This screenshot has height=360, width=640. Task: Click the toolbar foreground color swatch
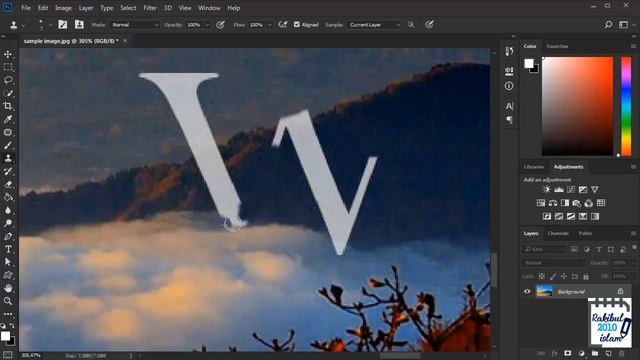pos(5,336)
